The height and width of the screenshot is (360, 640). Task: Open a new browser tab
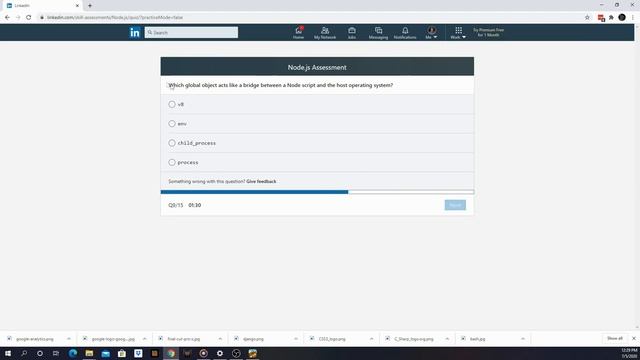coord(90,6)
